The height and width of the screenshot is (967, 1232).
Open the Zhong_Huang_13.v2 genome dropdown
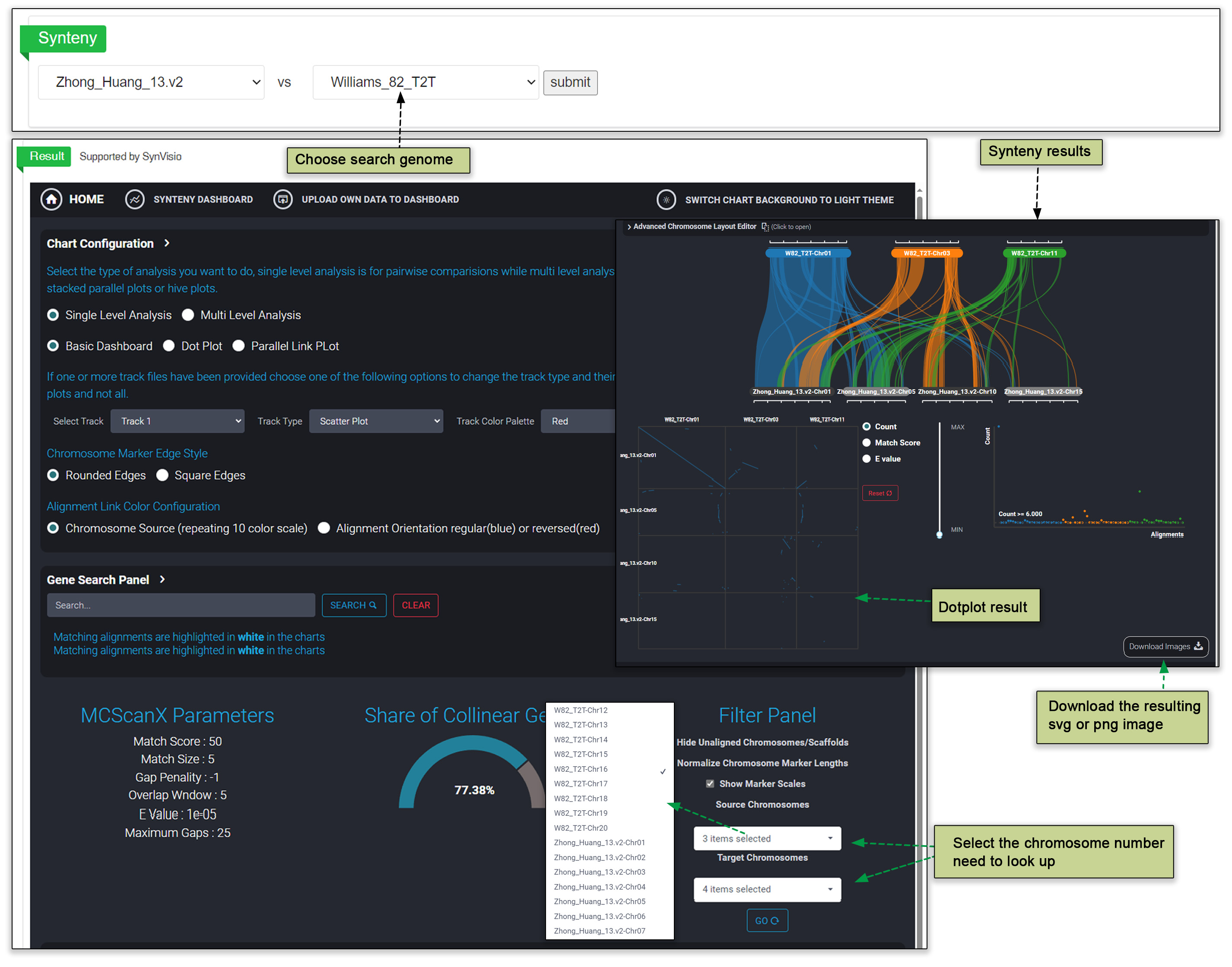tap(151, 82)
